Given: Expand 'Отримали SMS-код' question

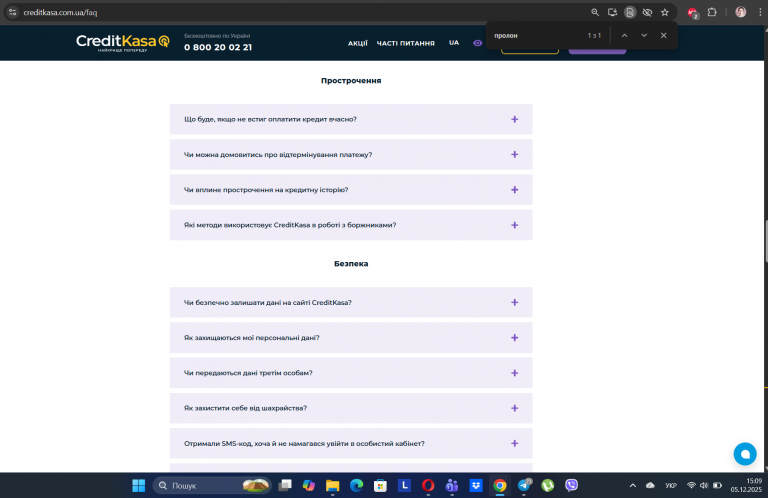Looking at the screenshot, I should pyautogui.click(x=351, y=443).
